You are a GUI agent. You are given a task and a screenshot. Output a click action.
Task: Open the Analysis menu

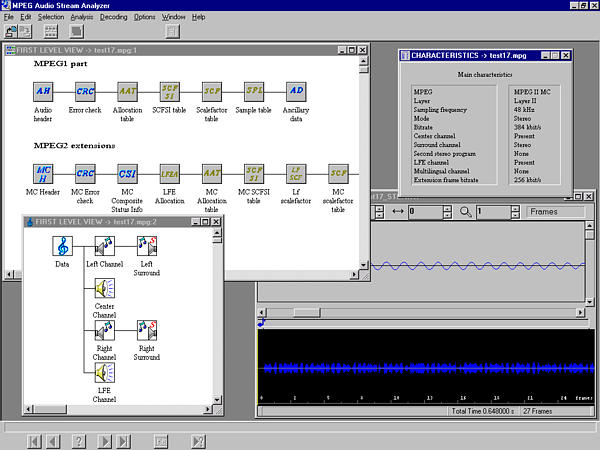[82, 17]
